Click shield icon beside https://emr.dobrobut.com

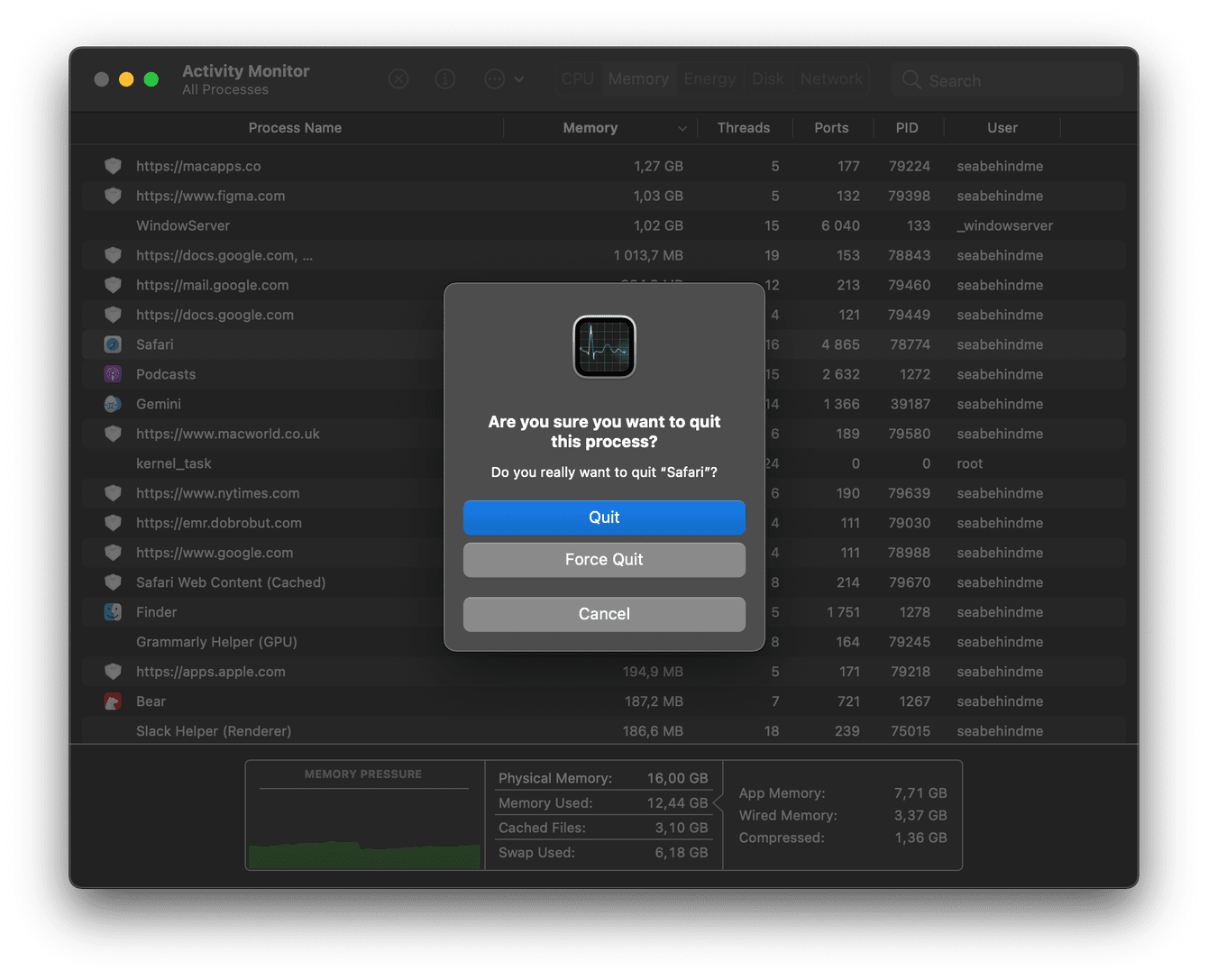(113, 523)
